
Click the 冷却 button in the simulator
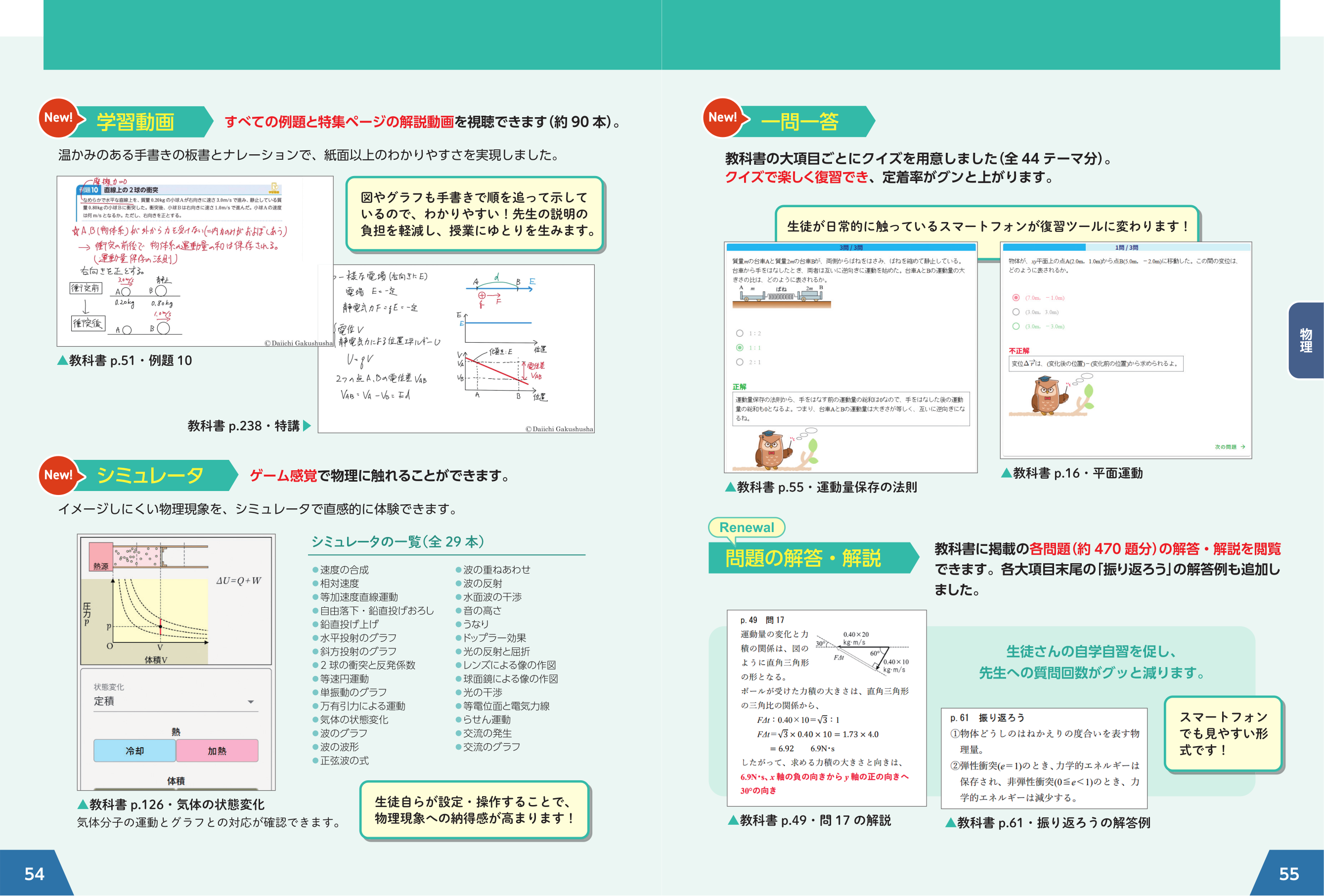(x=135, y=751)
